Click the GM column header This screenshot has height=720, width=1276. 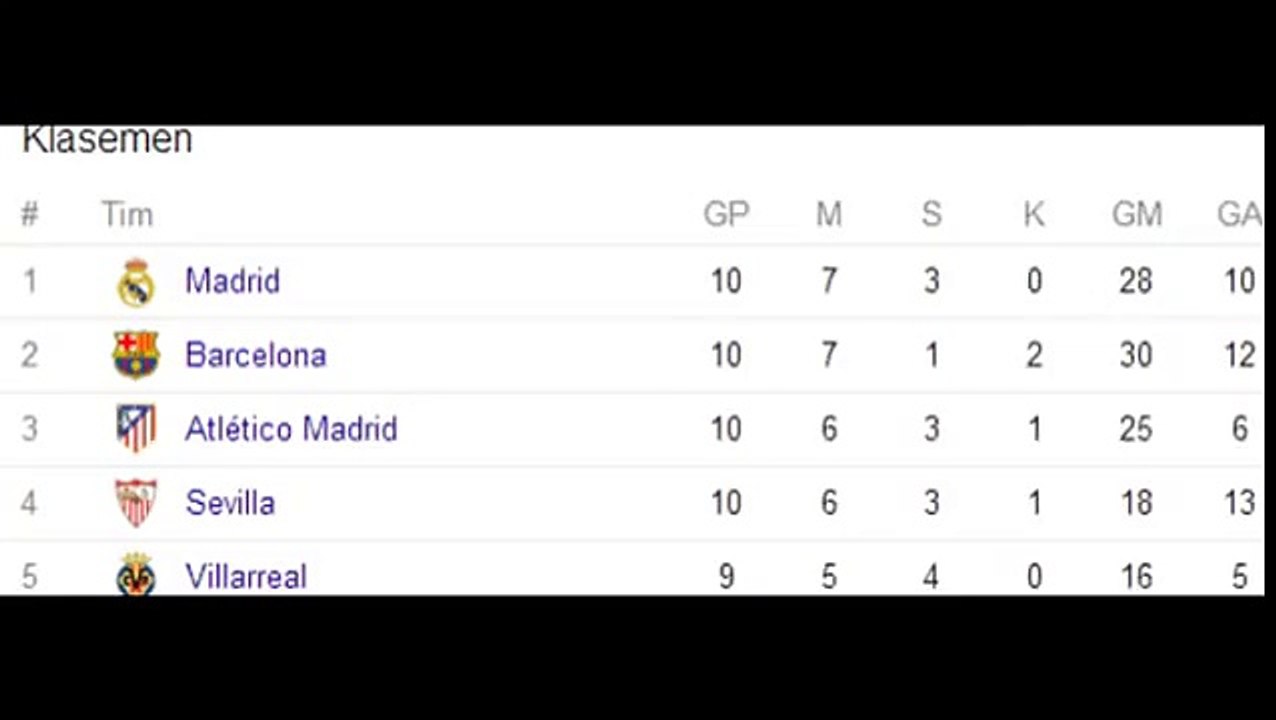point(1137,214)
